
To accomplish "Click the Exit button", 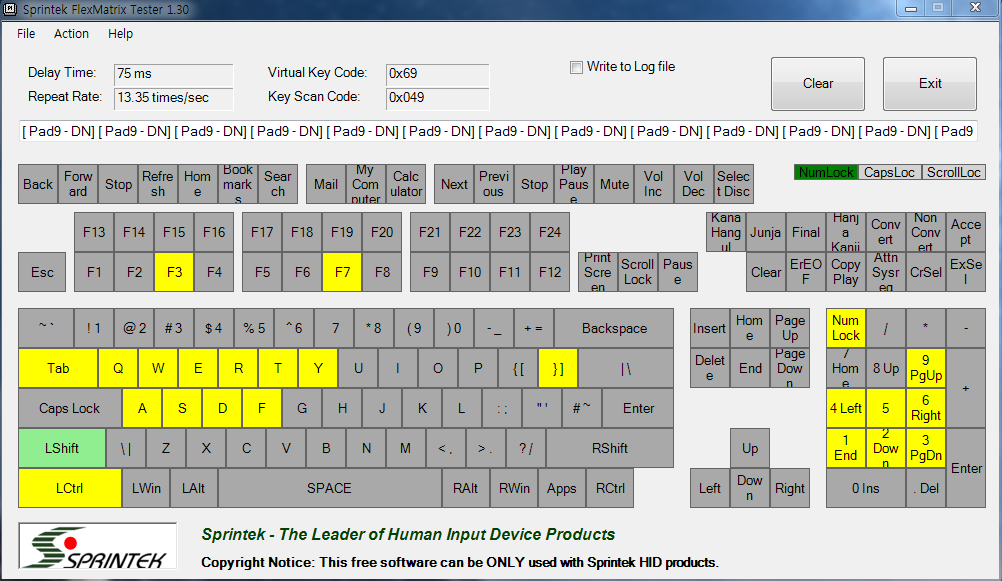I will point(930,84).
